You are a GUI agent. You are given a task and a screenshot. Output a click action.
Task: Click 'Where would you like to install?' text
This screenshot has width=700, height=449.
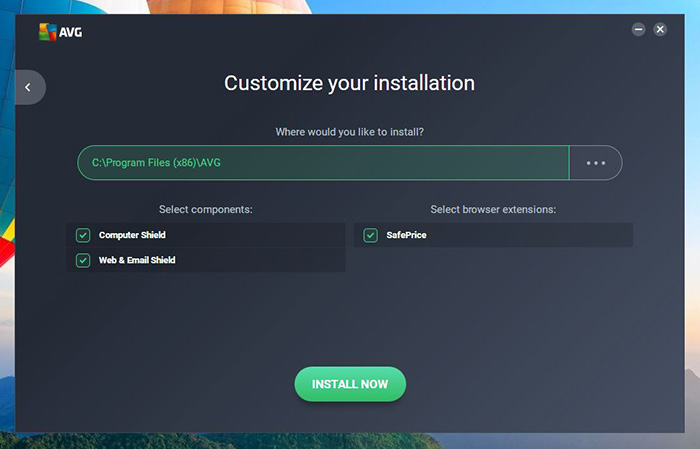pos(350,132)
